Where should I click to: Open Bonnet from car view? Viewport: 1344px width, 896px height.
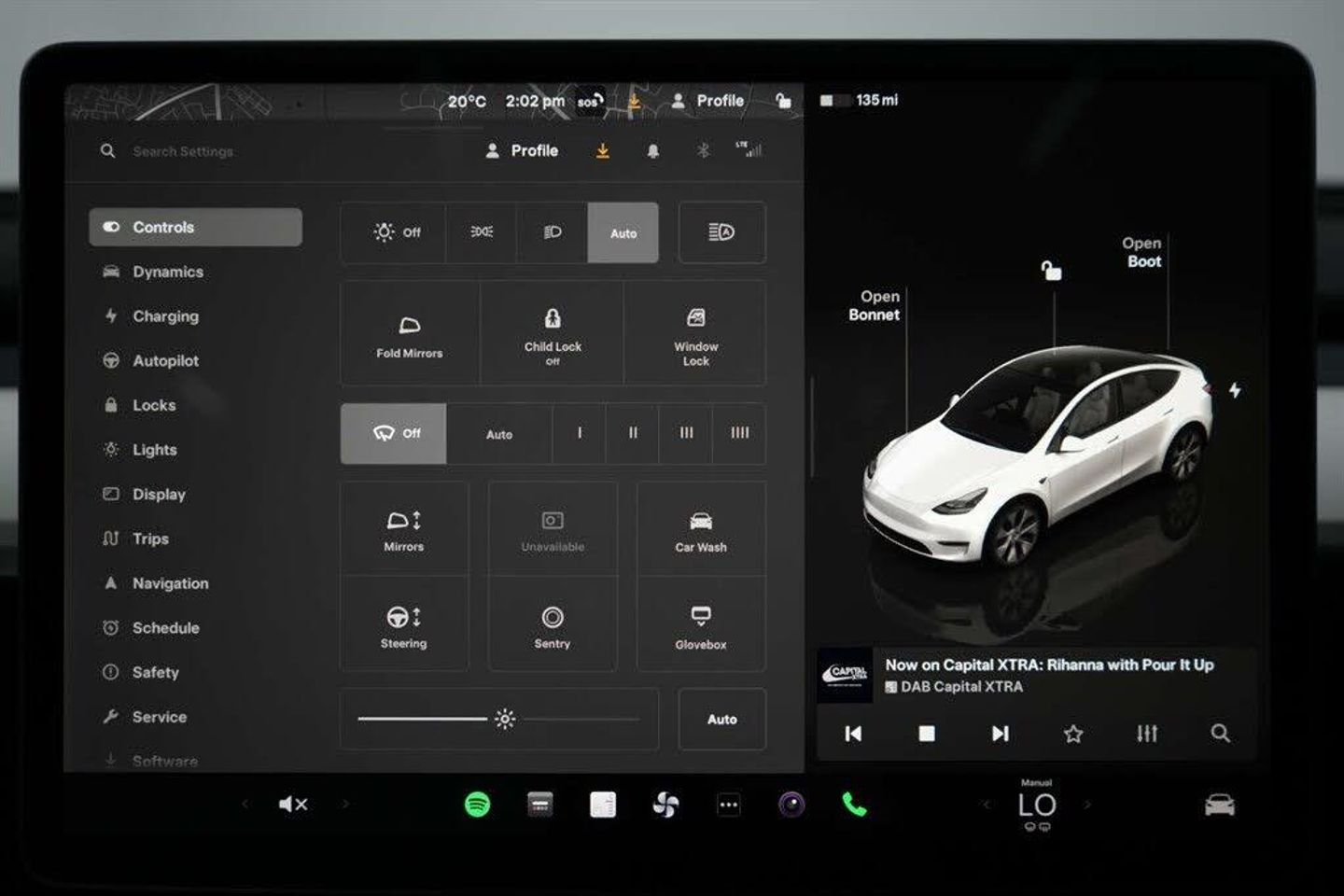(875, 305)
